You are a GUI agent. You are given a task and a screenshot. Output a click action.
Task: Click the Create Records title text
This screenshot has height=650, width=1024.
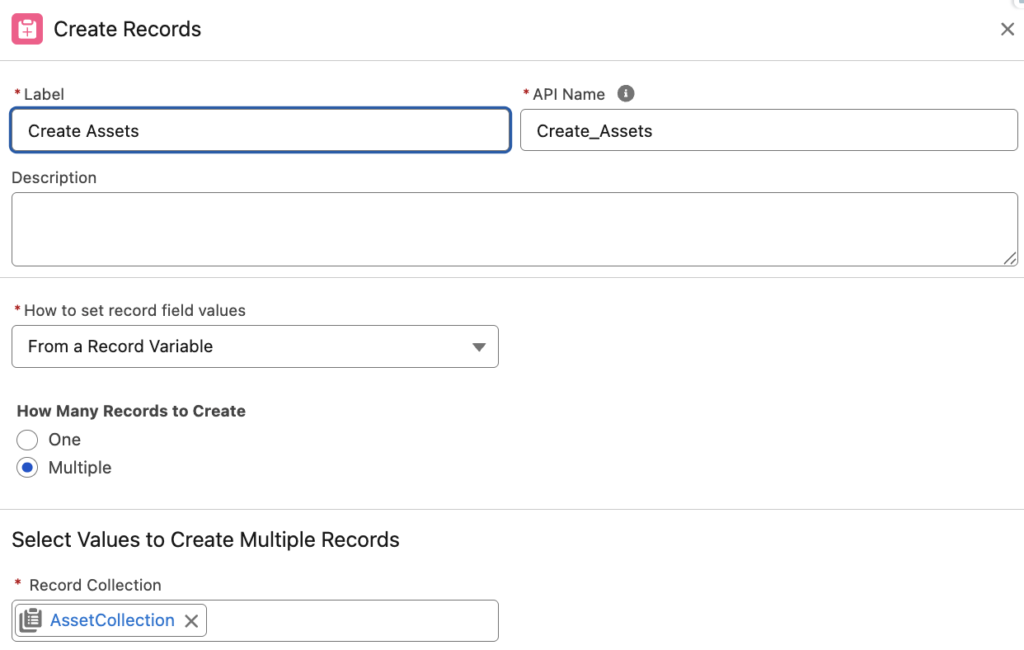point(127,29)
